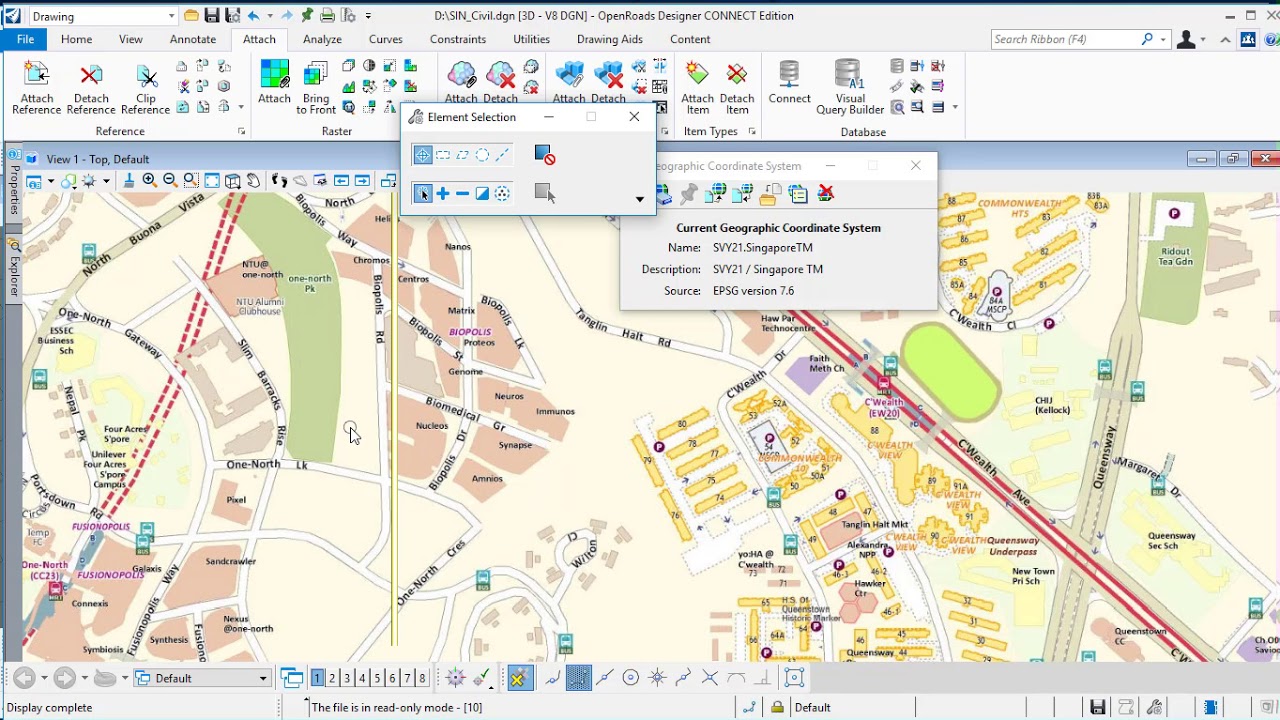
Task: Click the Save Settings disk icon in status bar
Action: click(1098, 707)
